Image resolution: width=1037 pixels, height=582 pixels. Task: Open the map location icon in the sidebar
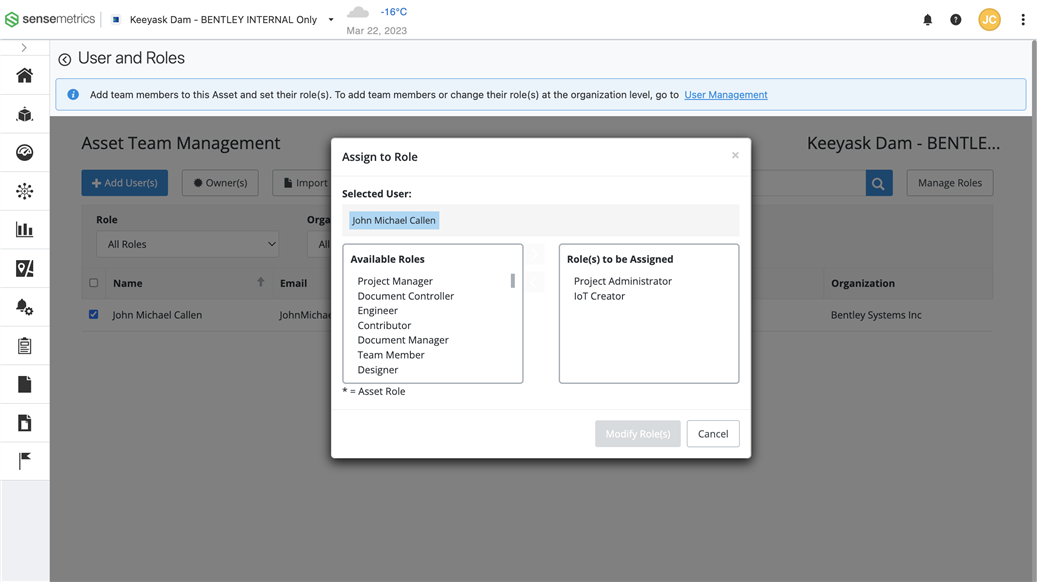coord(25,265)
